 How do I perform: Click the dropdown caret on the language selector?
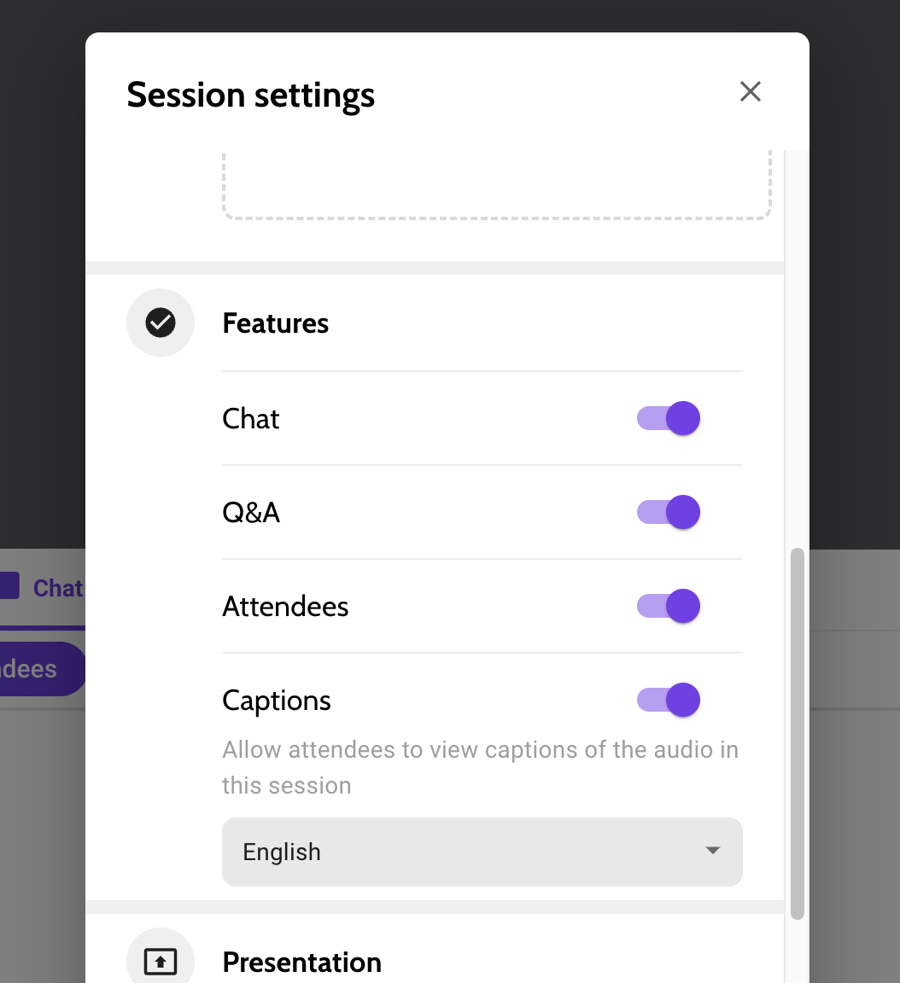point(712,852)
